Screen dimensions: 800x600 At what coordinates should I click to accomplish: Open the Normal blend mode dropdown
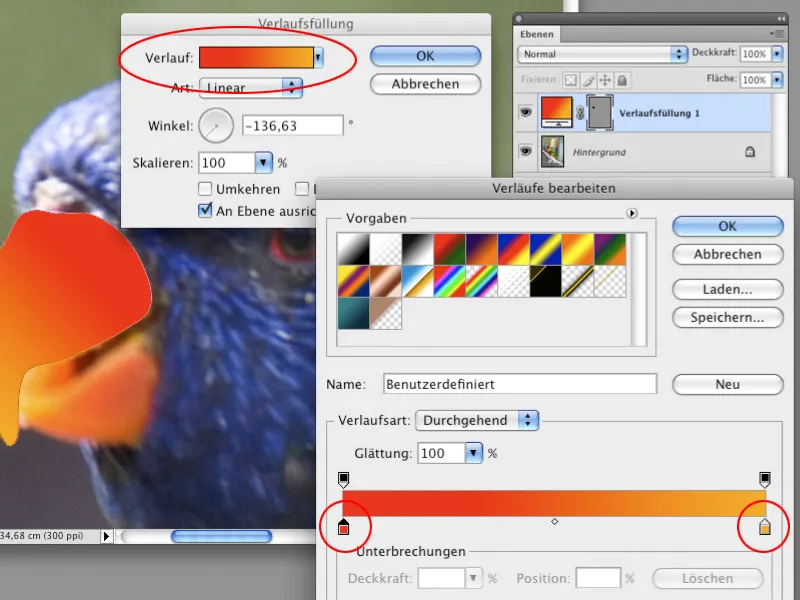pyautogui.click(x=679, y=54)
